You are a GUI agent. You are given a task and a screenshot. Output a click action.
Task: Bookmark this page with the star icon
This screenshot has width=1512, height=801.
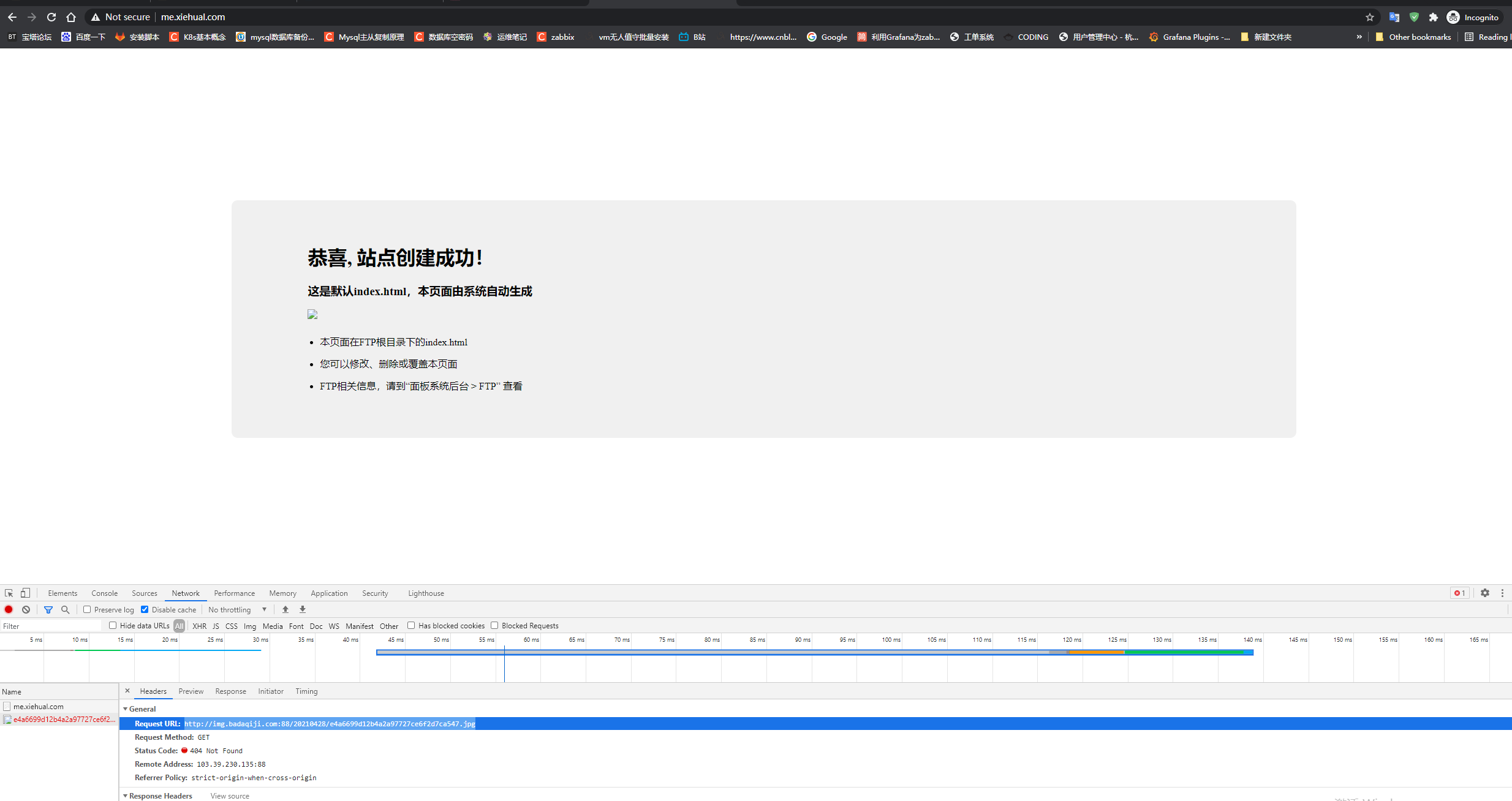coord(1370,17)
